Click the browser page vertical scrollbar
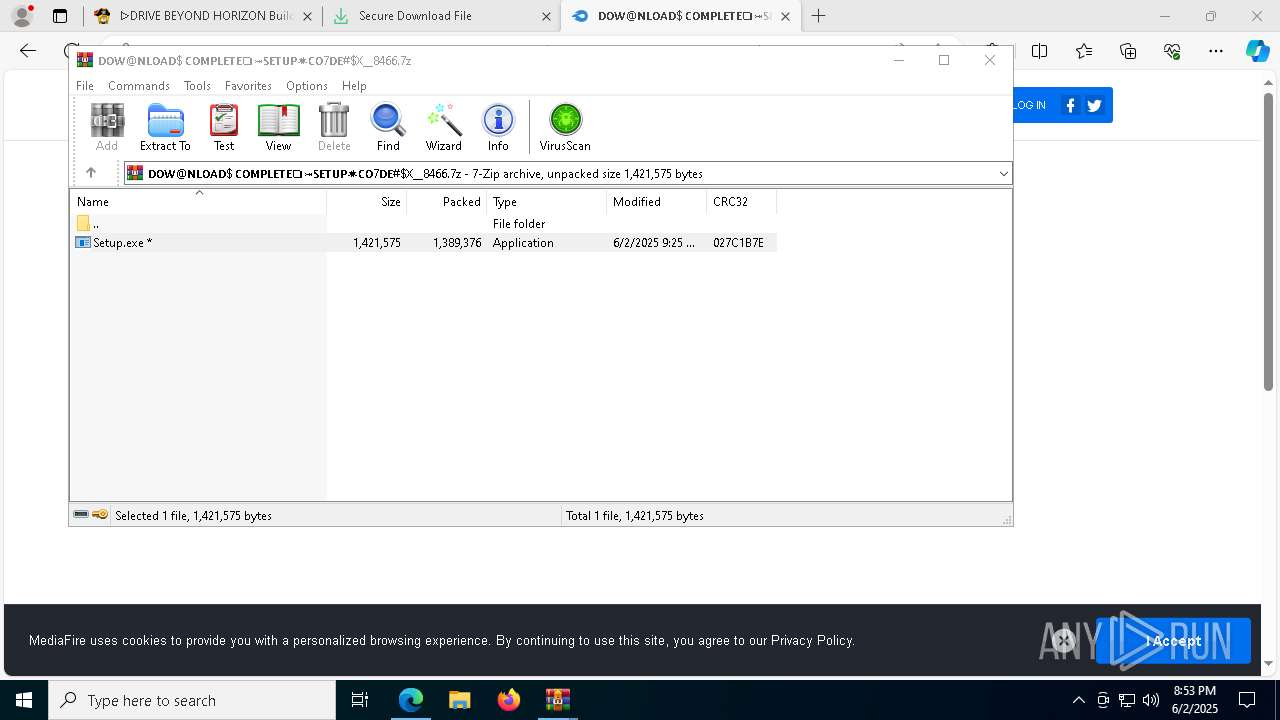 pyautogui.click(x=1268, y=240)
